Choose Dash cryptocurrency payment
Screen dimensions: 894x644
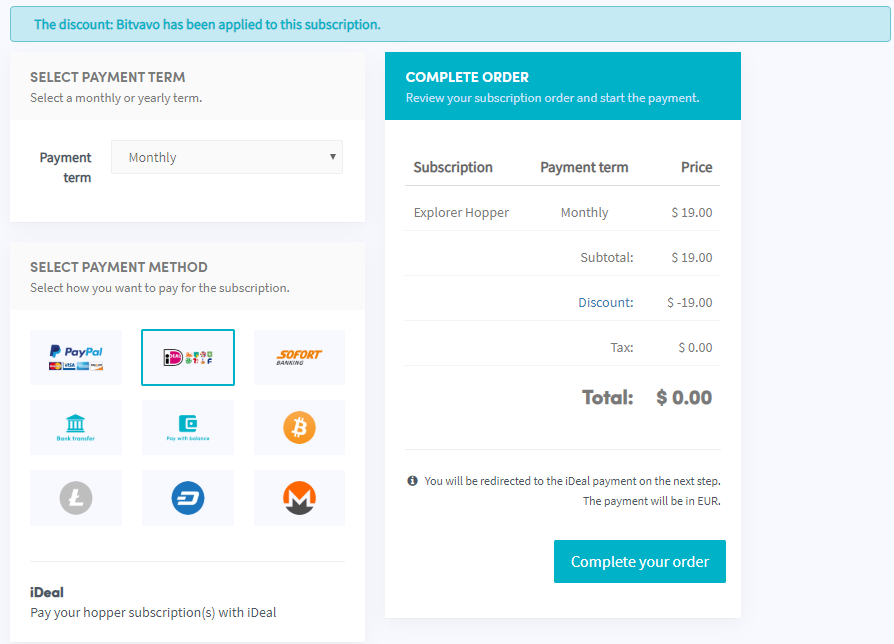click(x=188, y=498)
